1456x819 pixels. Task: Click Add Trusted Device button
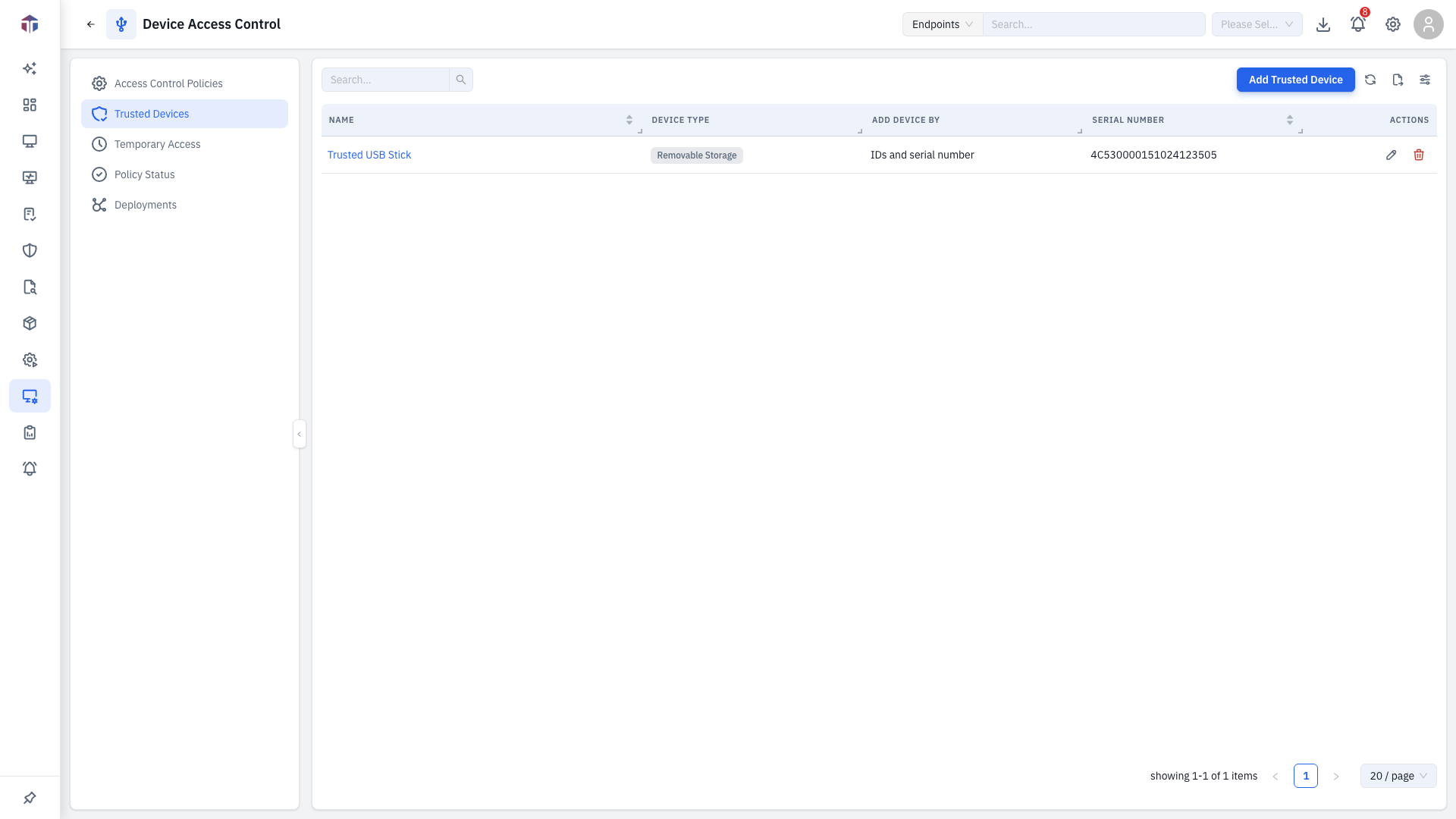click(1295, 80)
